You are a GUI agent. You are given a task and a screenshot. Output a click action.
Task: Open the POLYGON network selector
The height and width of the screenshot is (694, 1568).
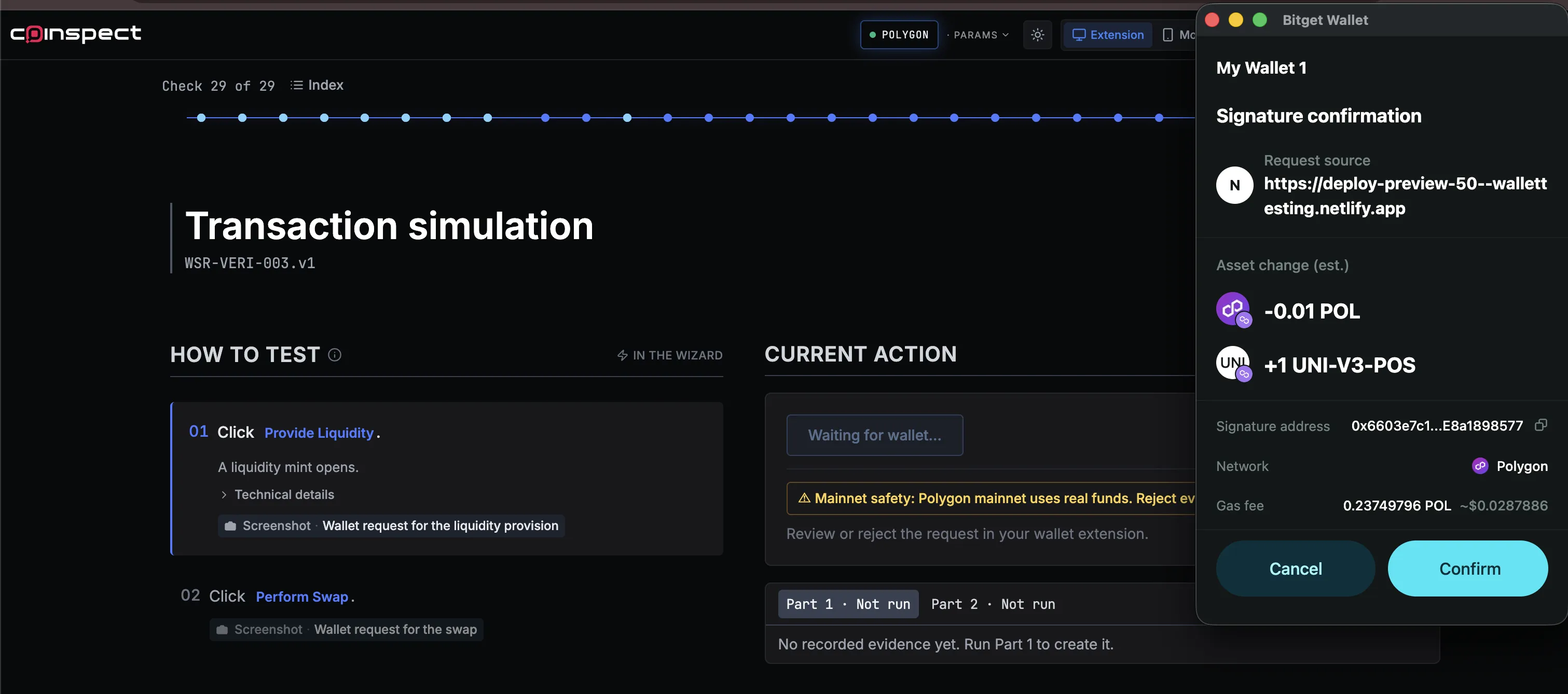tap(899, 35)
